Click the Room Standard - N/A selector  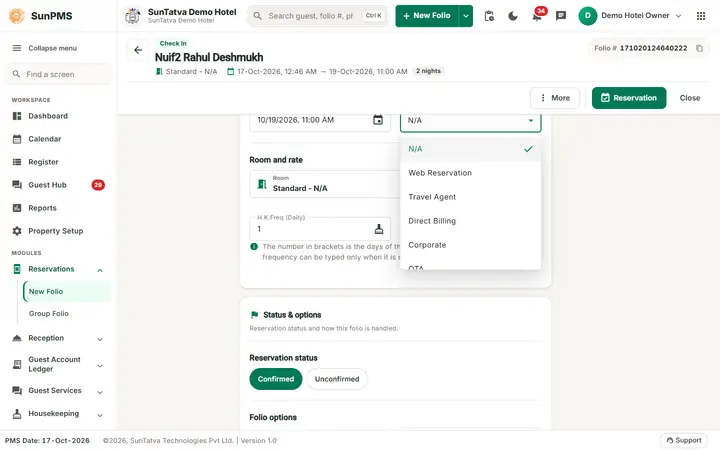(325, 184)
